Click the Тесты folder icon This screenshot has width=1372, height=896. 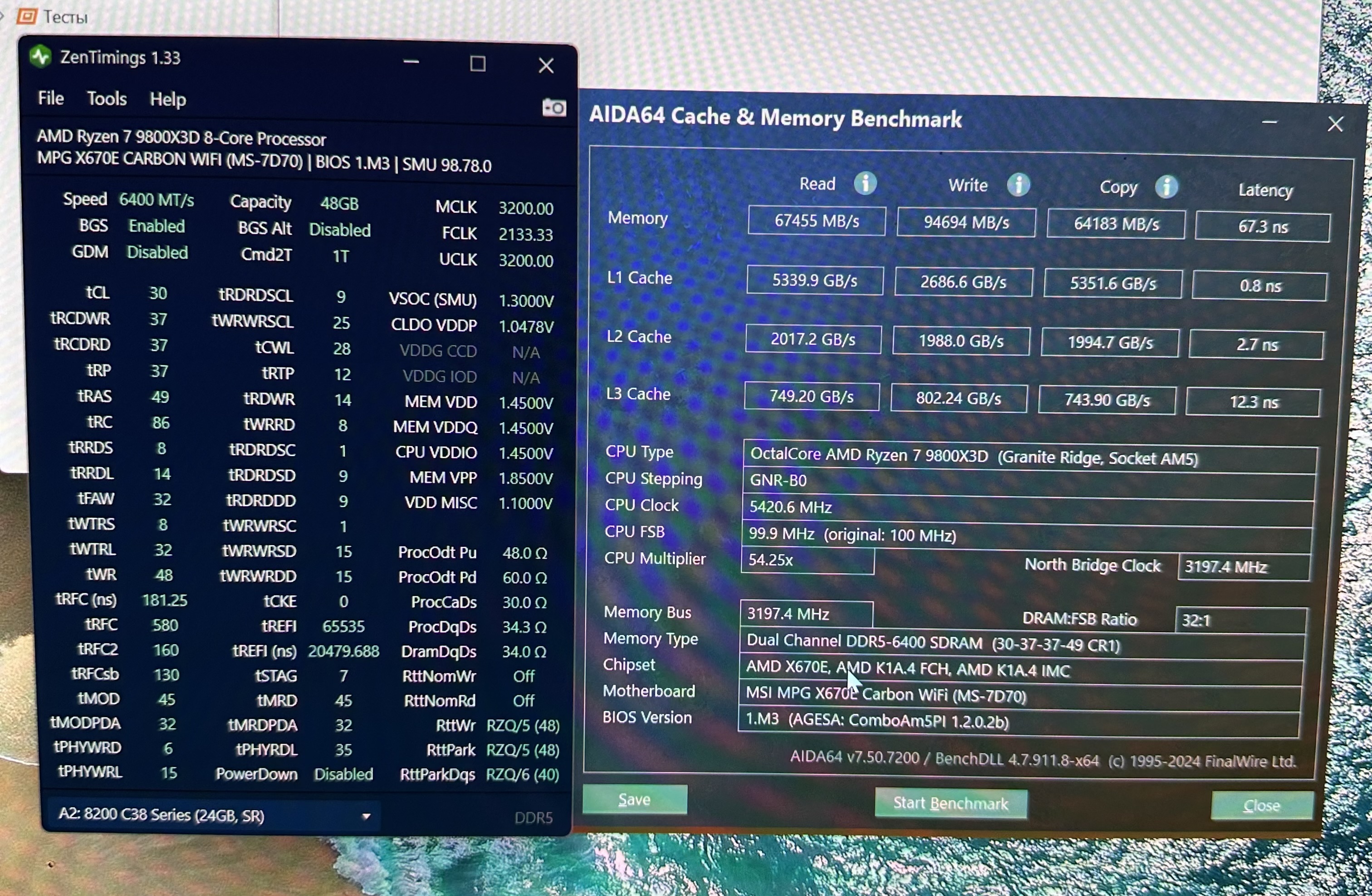coord(26,16)
